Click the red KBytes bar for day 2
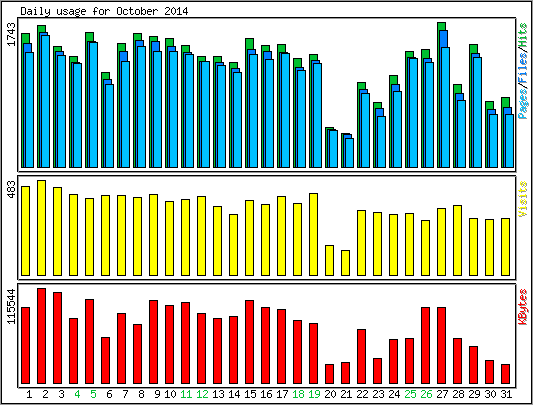The height and width of the screenshot is (405, 533). pyautogui.click(x=41, y=336)
